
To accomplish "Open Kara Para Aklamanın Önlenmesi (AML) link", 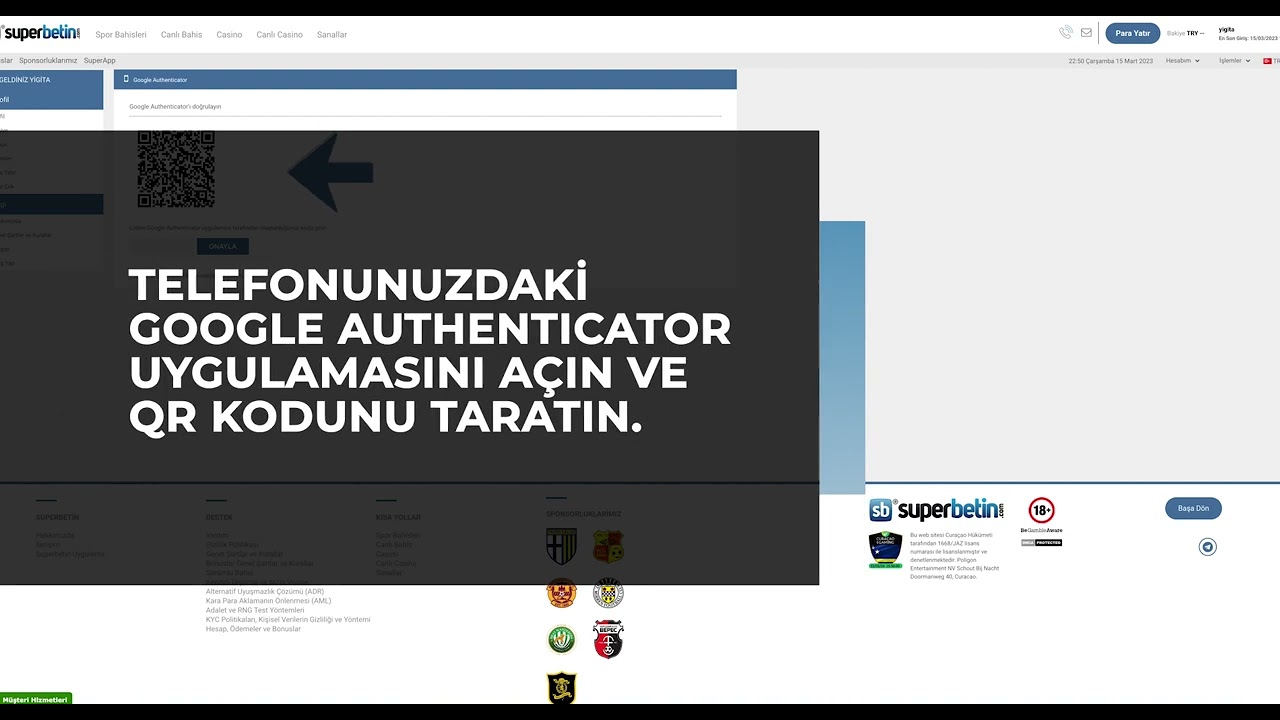I will pos(268,601).
